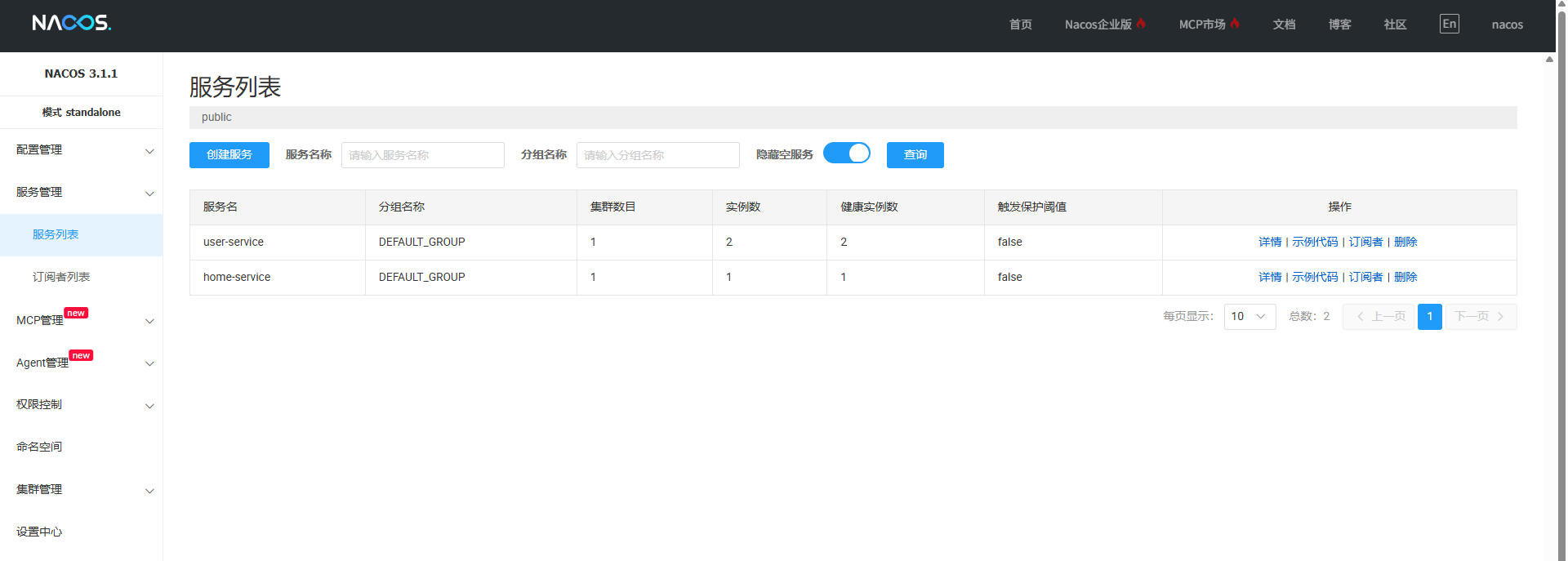1568x561 pixels.
Task: Focus the 服务名称 input field
Action: [422, 155]
